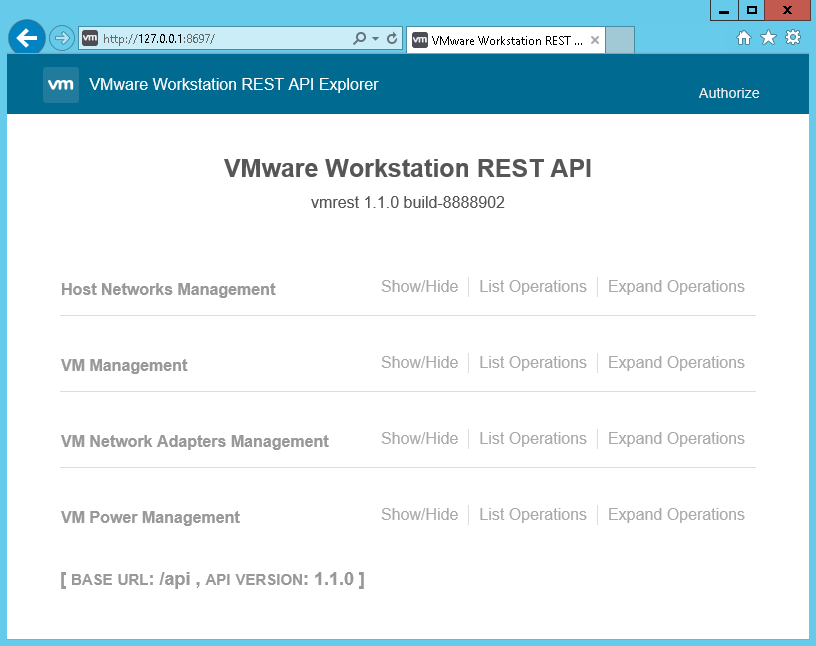List Operations for VM Network Adapters Management
Viewport: 816px width, 646px height.
533,439
